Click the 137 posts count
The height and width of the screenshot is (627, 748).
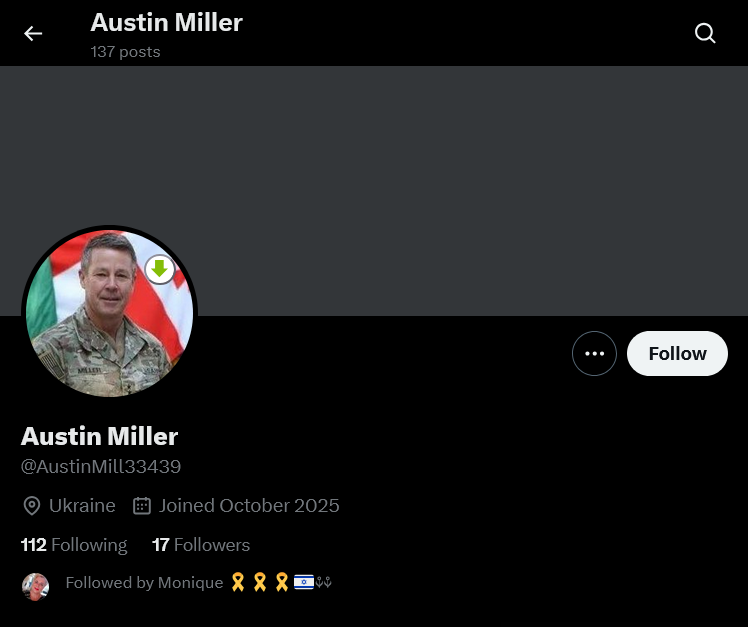tap(125, 52)
